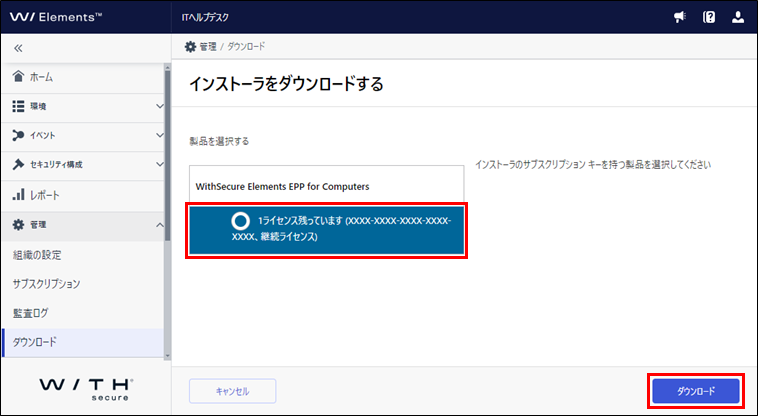Click the 環境 list icon

18,106
